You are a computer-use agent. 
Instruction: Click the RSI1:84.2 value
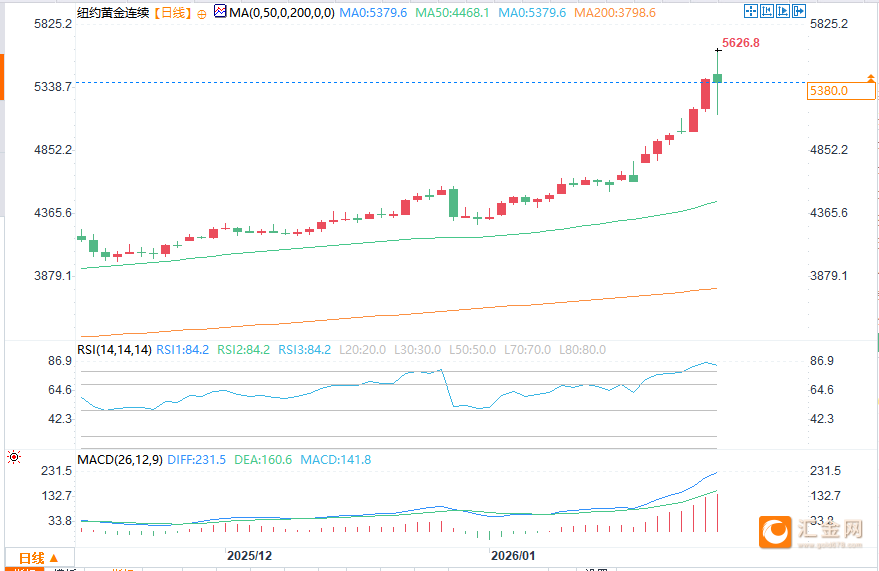tap(182, 350)
